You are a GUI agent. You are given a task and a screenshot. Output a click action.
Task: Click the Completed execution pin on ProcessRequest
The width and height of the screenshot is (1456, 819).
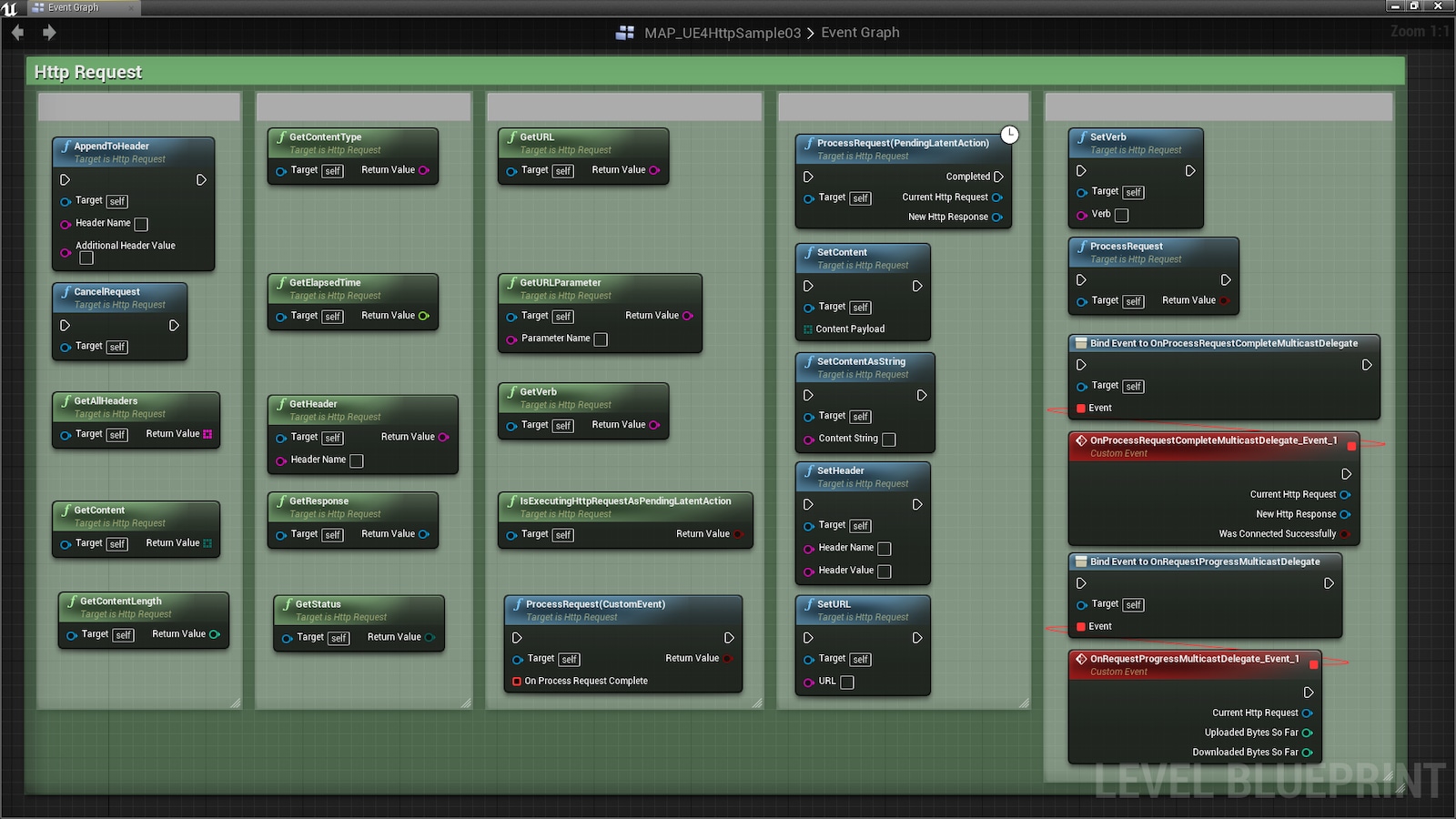(998, 177)
